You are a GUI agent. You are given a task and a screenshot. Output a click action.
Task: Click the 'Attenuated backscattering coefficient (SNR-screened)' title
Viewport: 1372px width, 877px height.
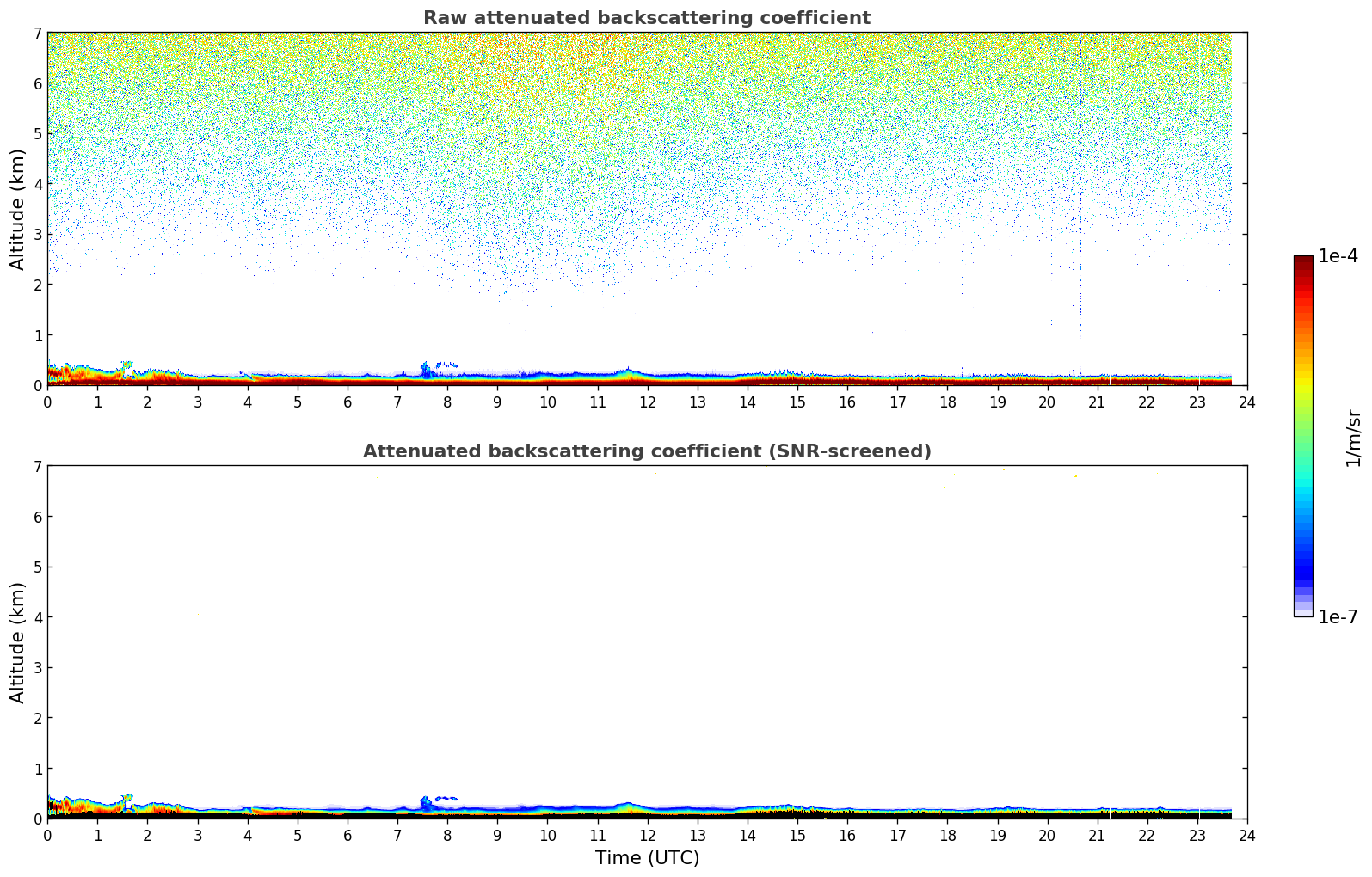click(x=646, y=451)
